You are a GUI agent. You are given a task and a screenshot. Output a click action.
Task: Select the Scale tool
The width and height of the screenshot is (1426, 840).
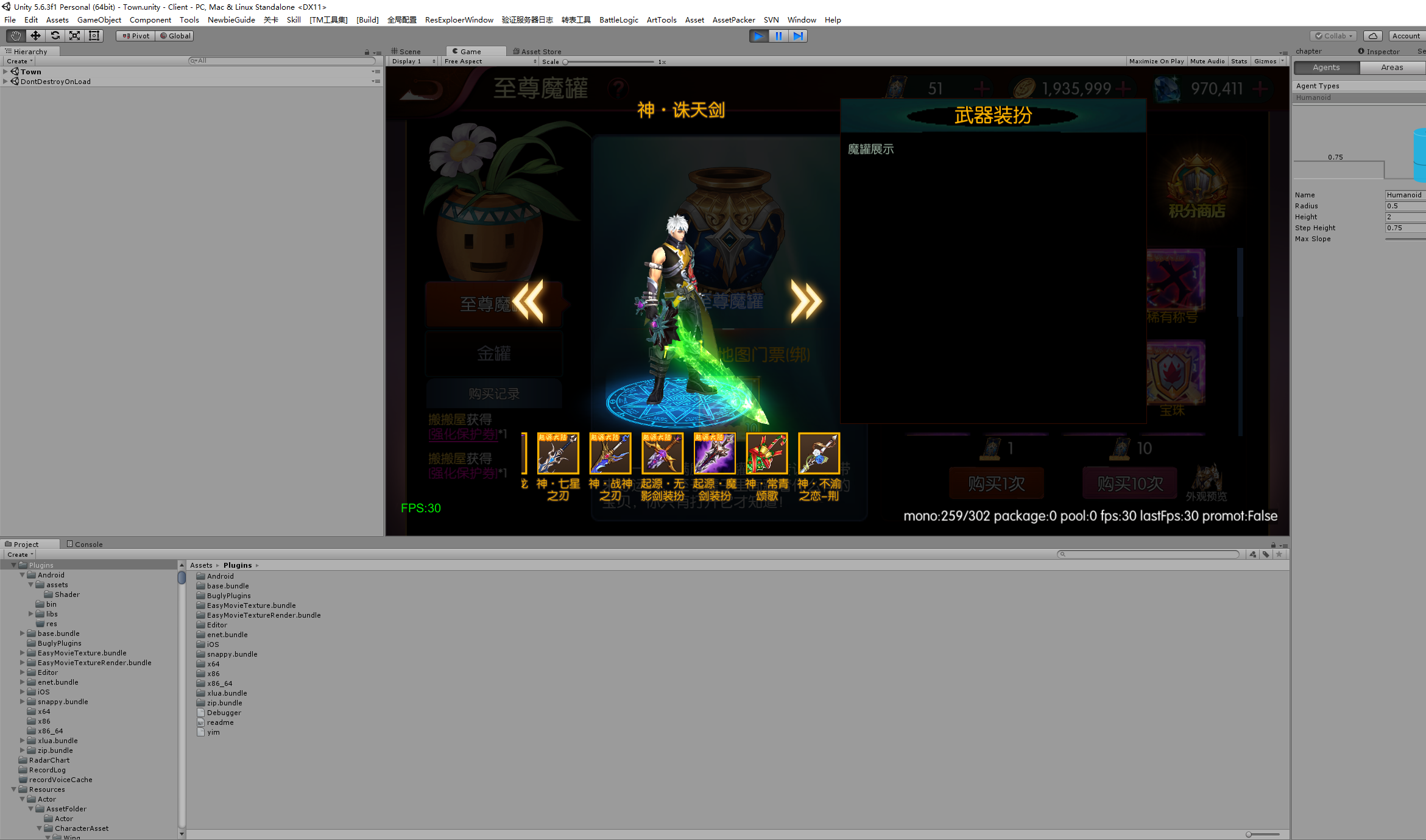point(74,36)
